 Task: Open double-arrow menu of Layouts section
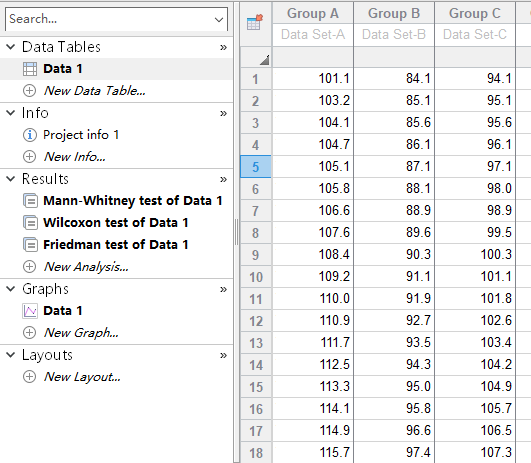(x=223, y=355)
